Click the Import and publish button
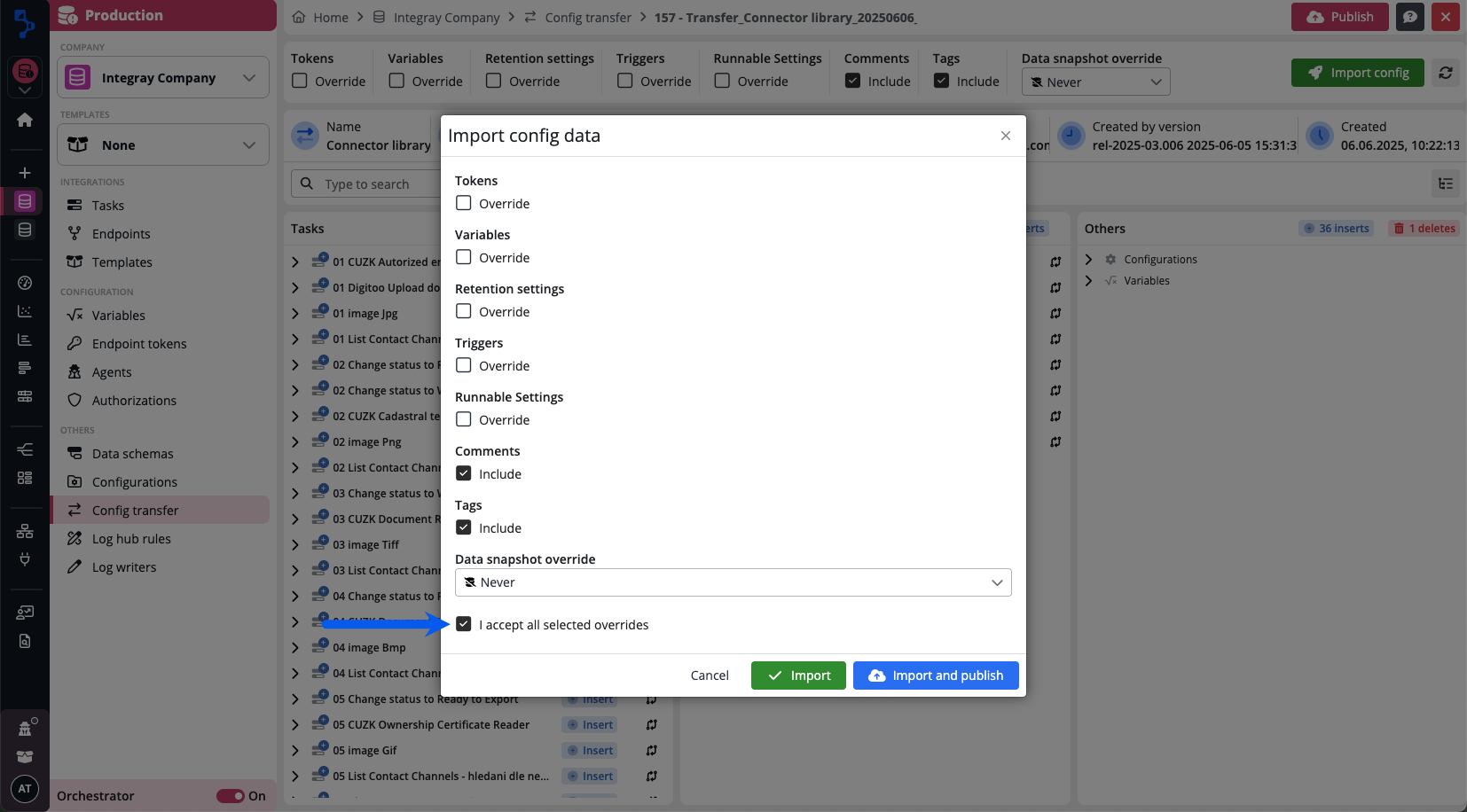 [936, 675]
